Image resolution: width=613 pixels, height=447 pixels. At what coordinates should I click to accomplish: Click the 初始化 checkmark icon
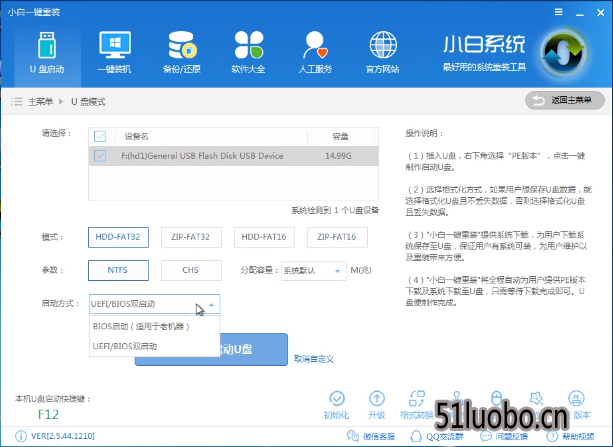(337, 399)
